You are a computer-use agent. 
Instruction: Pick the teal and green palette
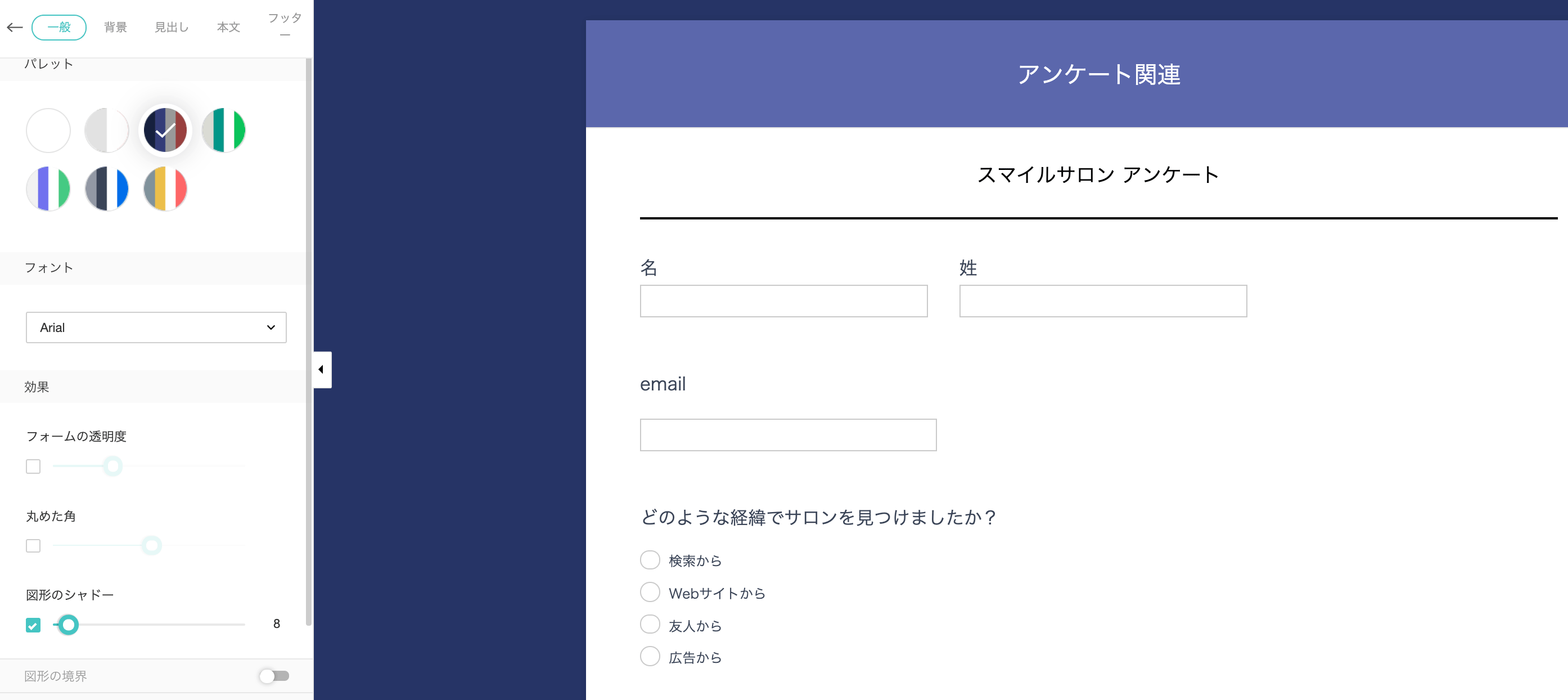pyautogui.click(x=223, y=131)
